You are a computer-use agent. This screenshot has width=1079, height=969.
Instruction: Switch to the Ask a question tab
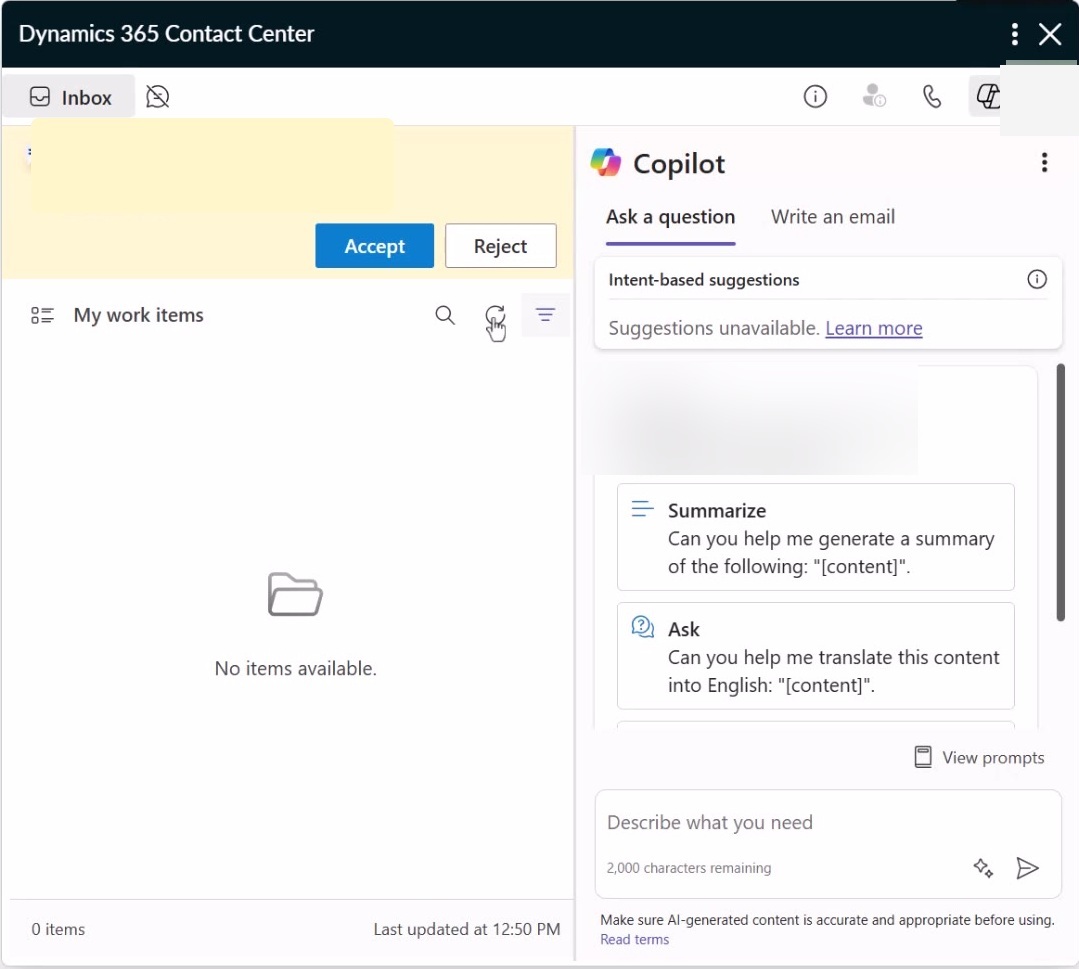(x=670, y=217)
